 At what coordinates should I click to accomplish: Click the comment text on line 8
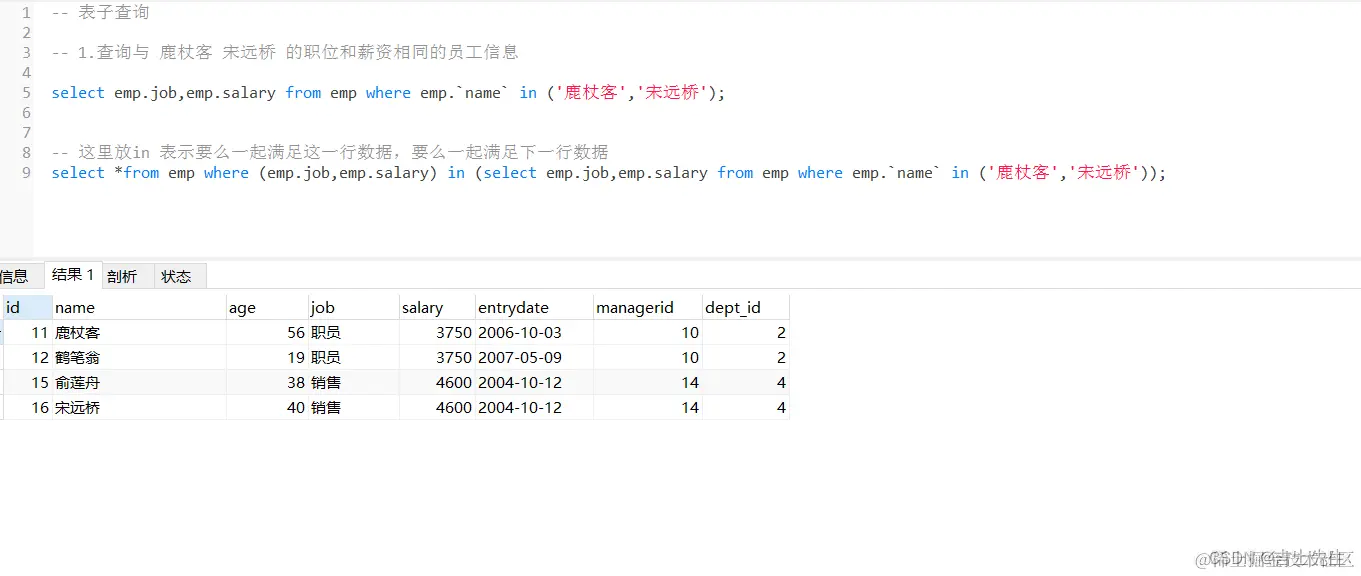tap(300, 152)
